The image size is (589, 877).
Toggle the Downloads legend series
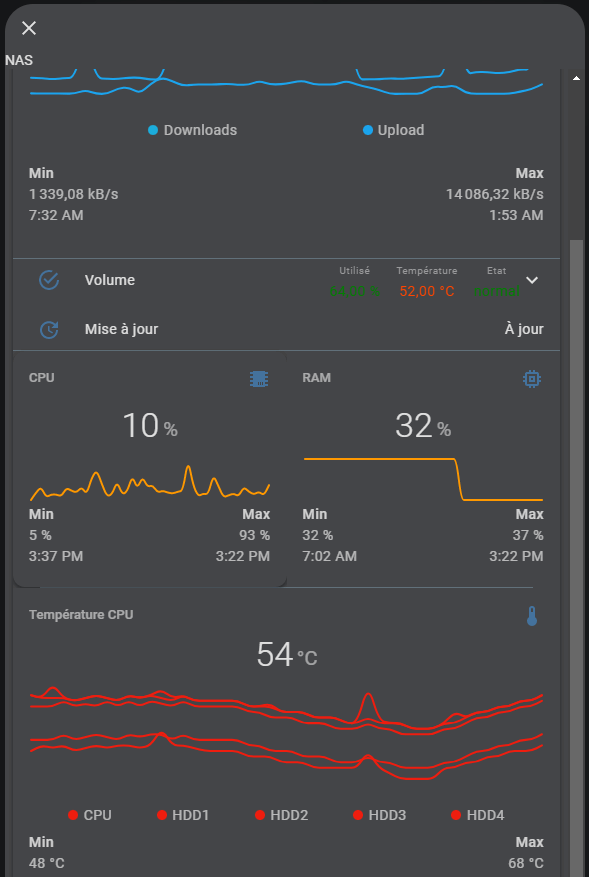click(x=192, y=130)
